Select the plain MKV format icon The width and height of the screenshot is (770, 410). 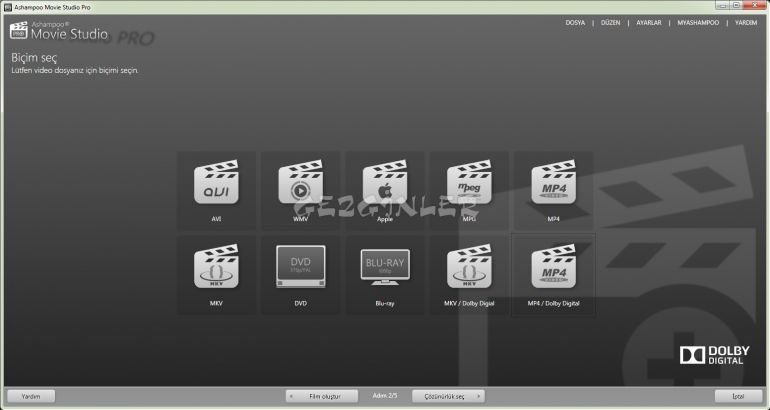[216, 267]
